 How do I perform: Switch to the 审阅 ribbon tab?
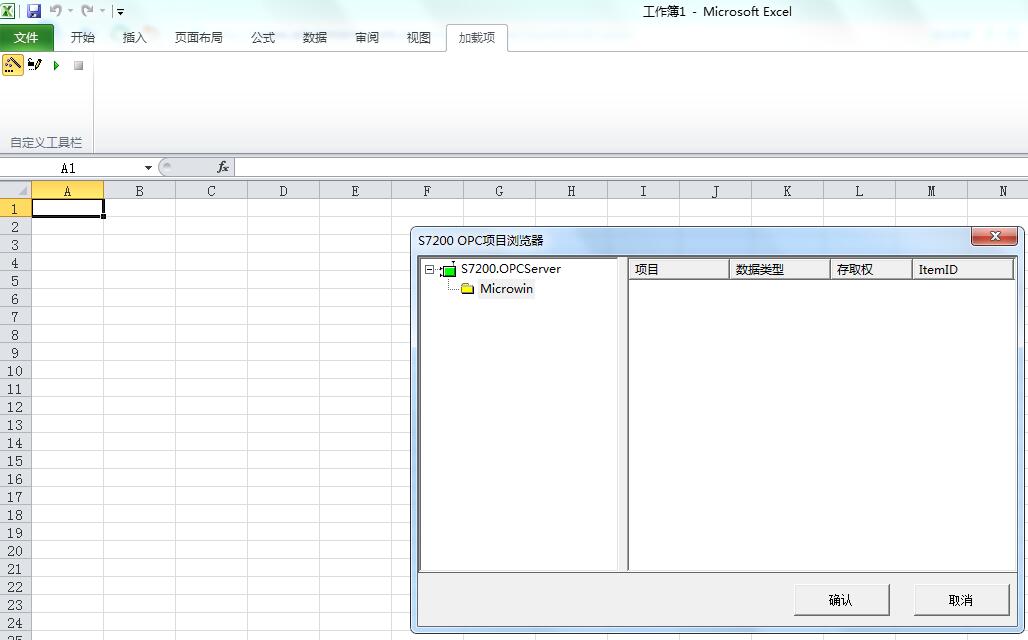(367, 37)
